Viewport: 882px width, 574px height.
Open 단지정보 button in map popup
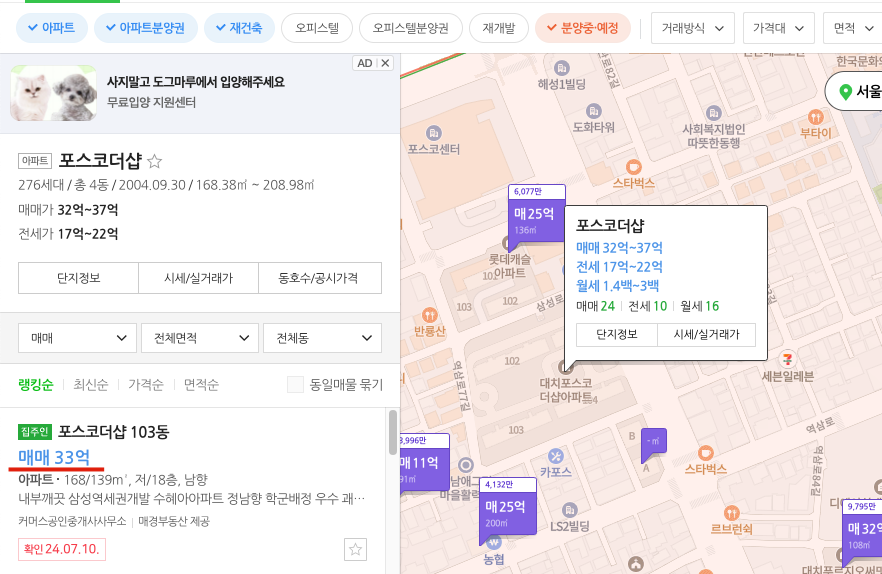[616, 334]
